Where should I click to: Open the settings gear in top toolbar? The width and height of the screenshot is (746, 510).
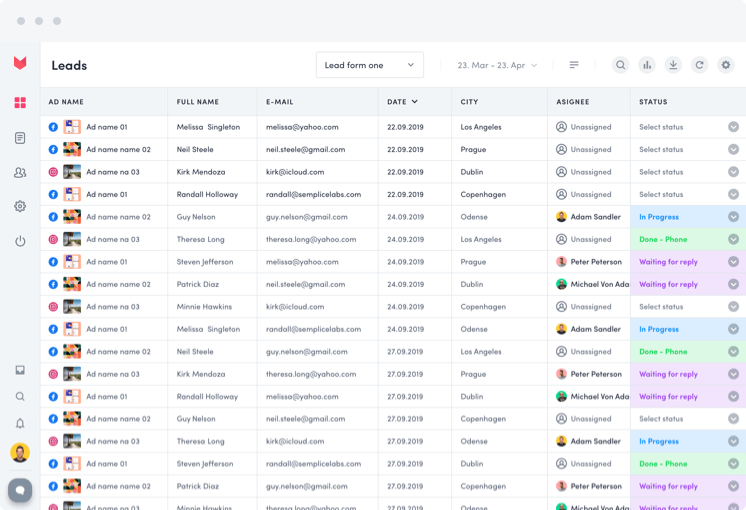(x=726, y=65)
